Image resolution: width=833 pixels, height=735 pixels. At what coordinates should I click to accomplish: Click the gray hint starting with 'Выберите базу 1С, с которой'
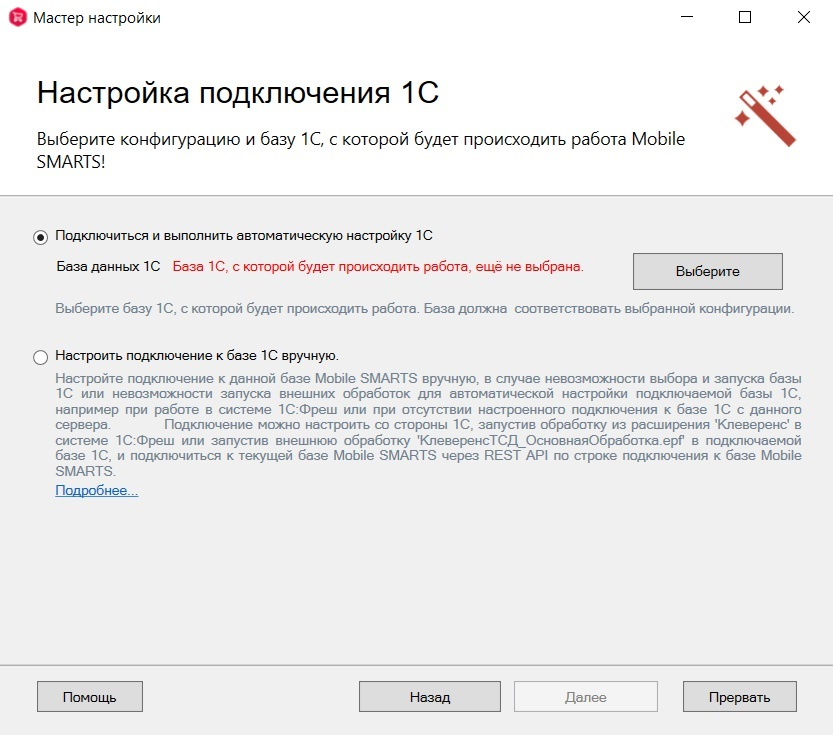pyautogui.click(x=424, y=309)
